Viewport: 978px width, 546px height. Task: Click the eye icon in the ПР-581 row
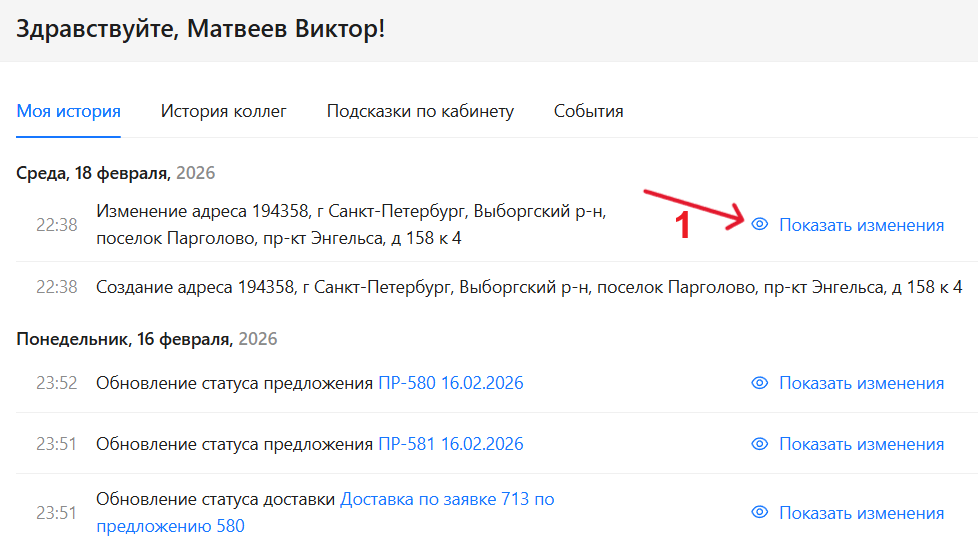pos(759,444)
